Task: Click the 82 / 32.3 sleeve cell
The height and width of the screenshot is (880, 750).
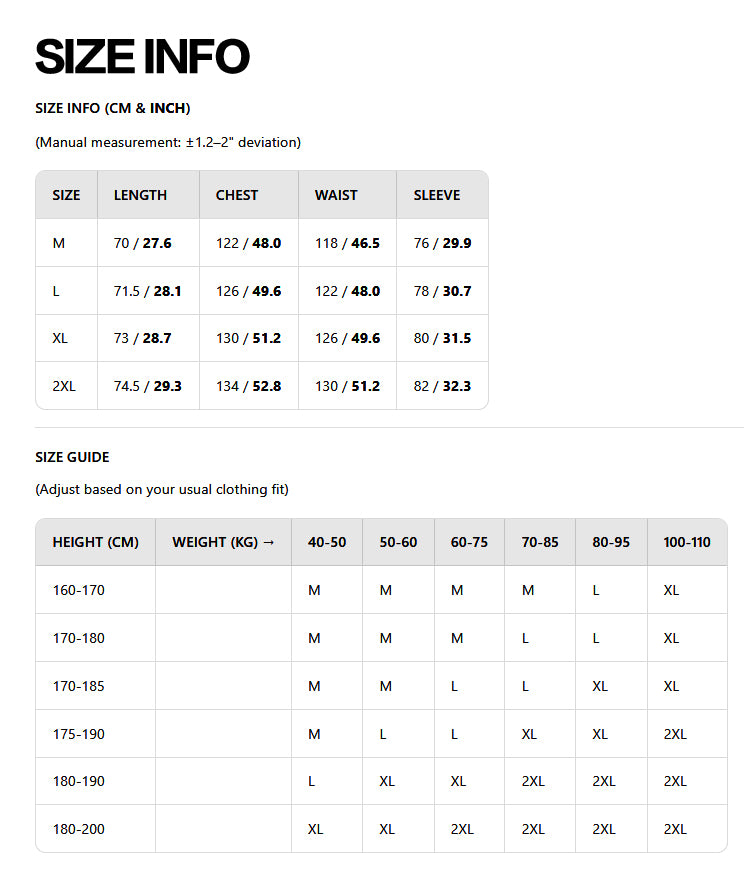Action: coord(442,386)
